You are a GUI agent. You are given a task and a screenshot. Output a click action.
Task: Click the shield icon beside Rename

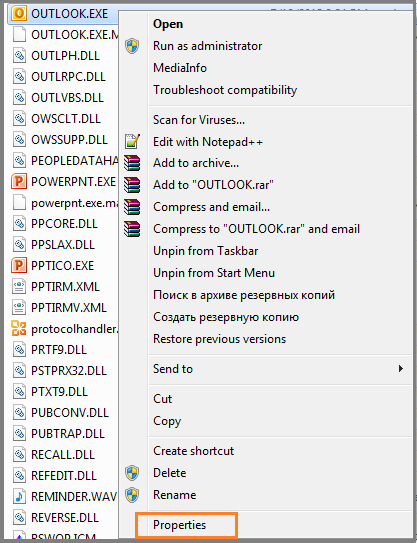(132, 495)
